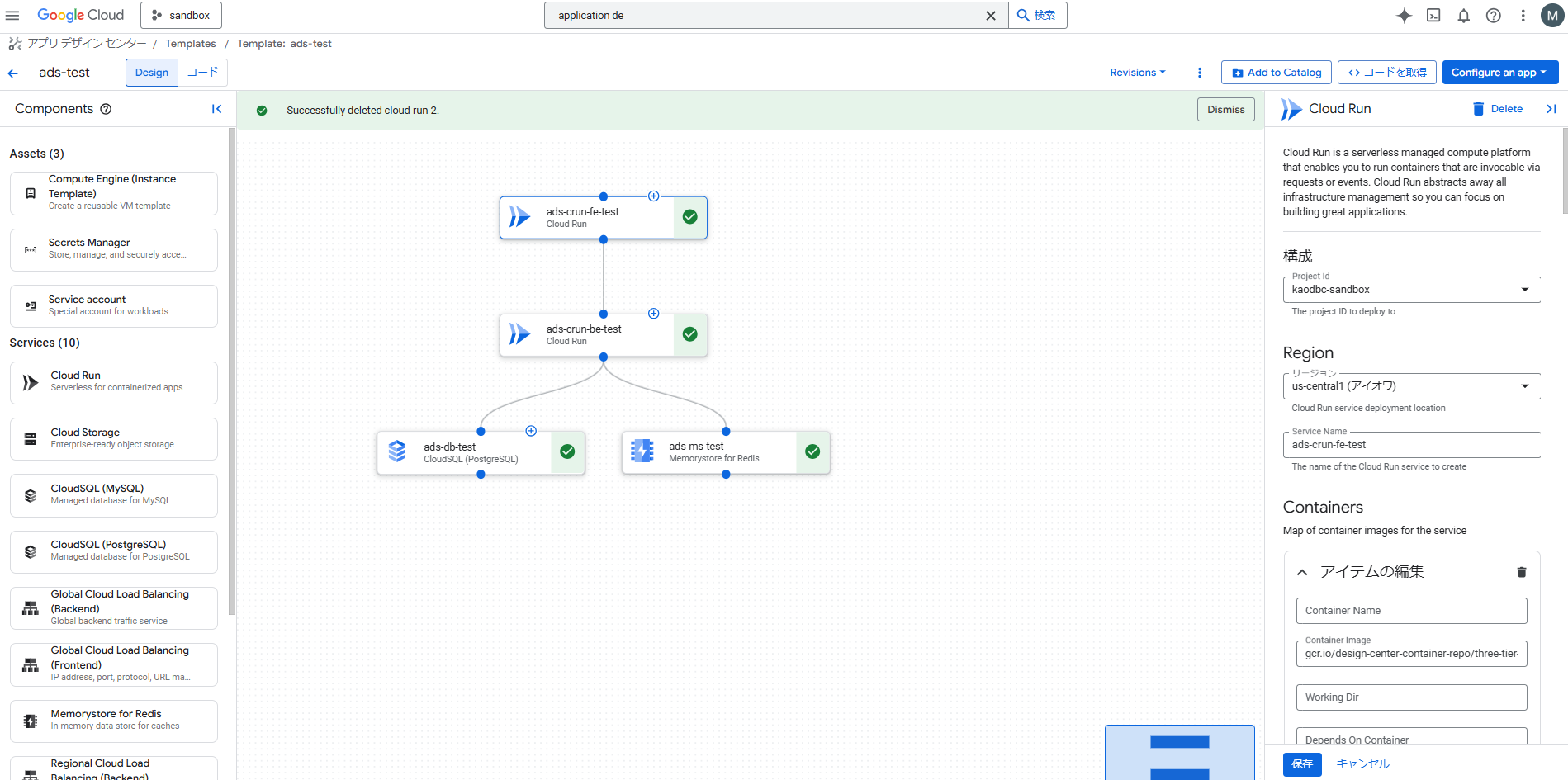Activate Cloud Shell terminal icon
Viewport: 1568px width, 780px height.
[x=1433, y=16]
